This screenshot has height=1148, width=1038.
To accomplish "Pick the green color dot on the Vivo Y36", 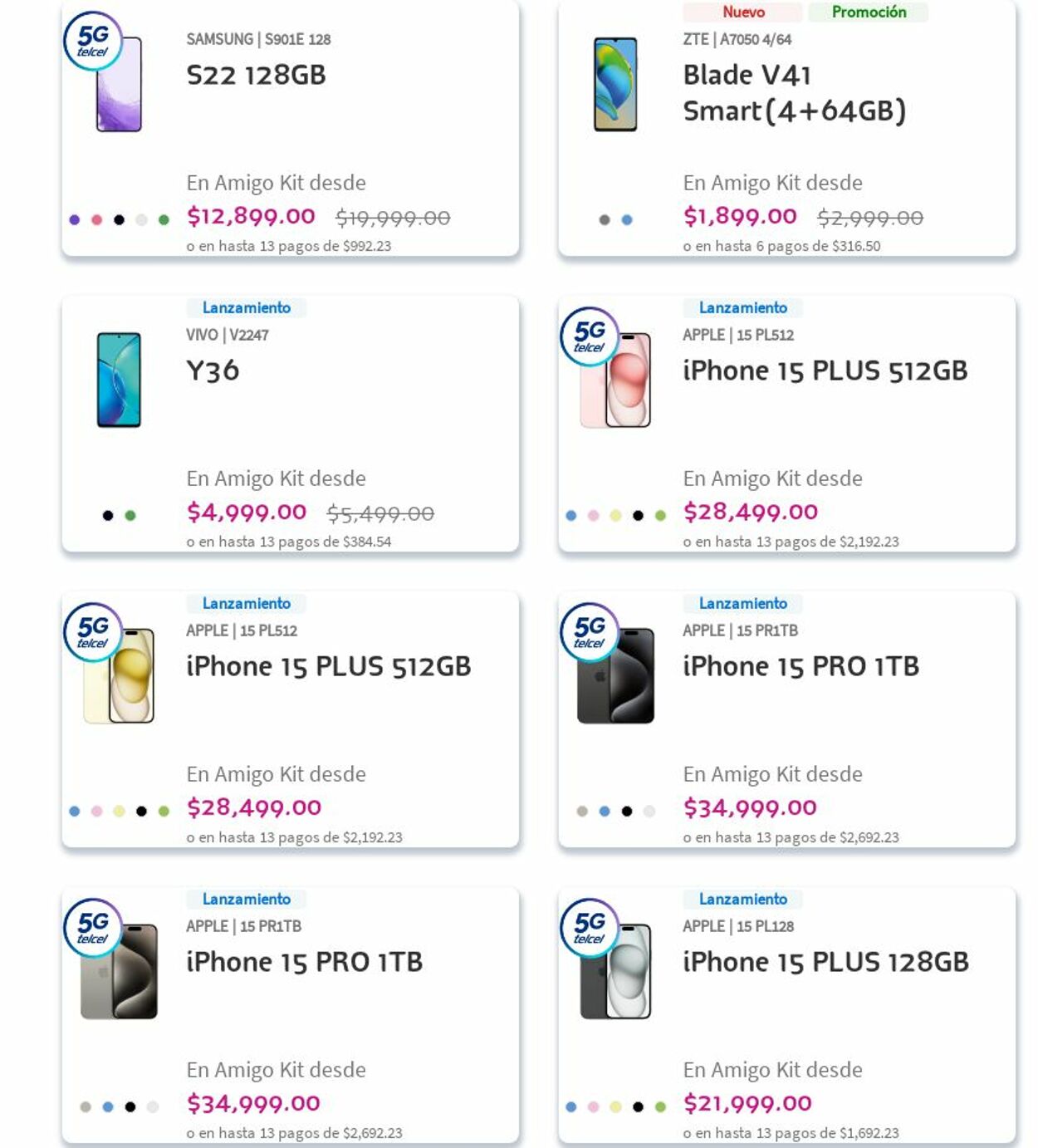I will (130, 516).
